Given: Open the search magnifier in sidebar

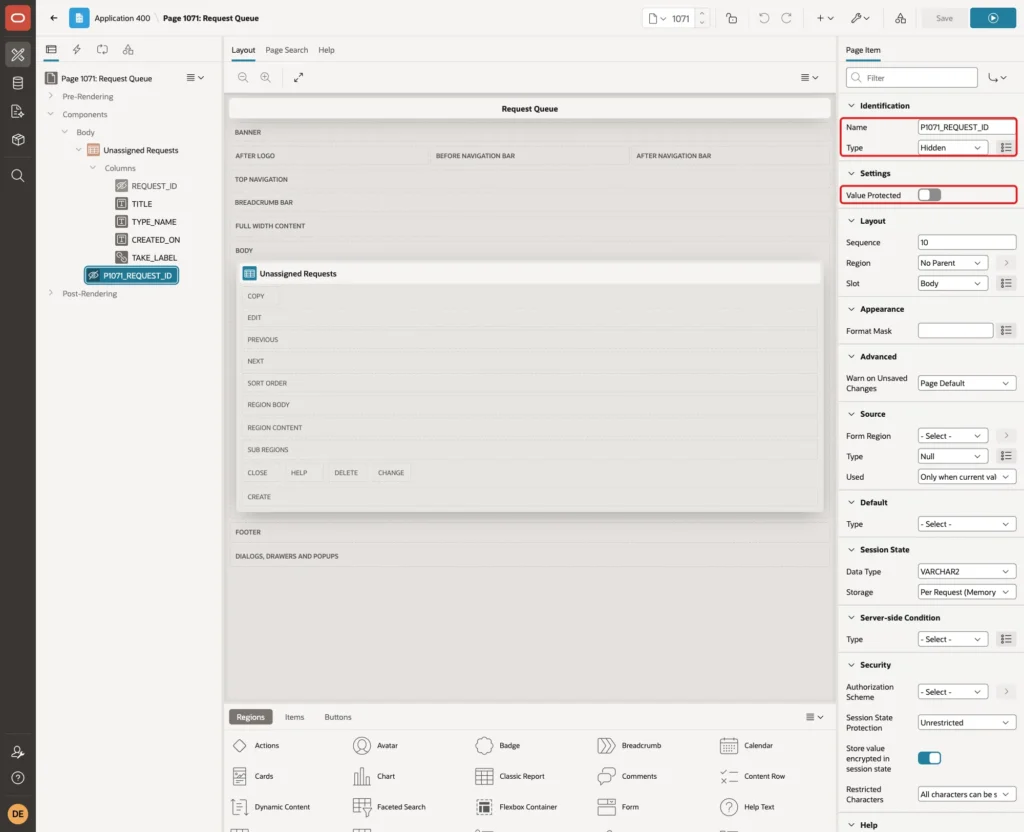Looking at the screenshot, I should coord(18,176).
